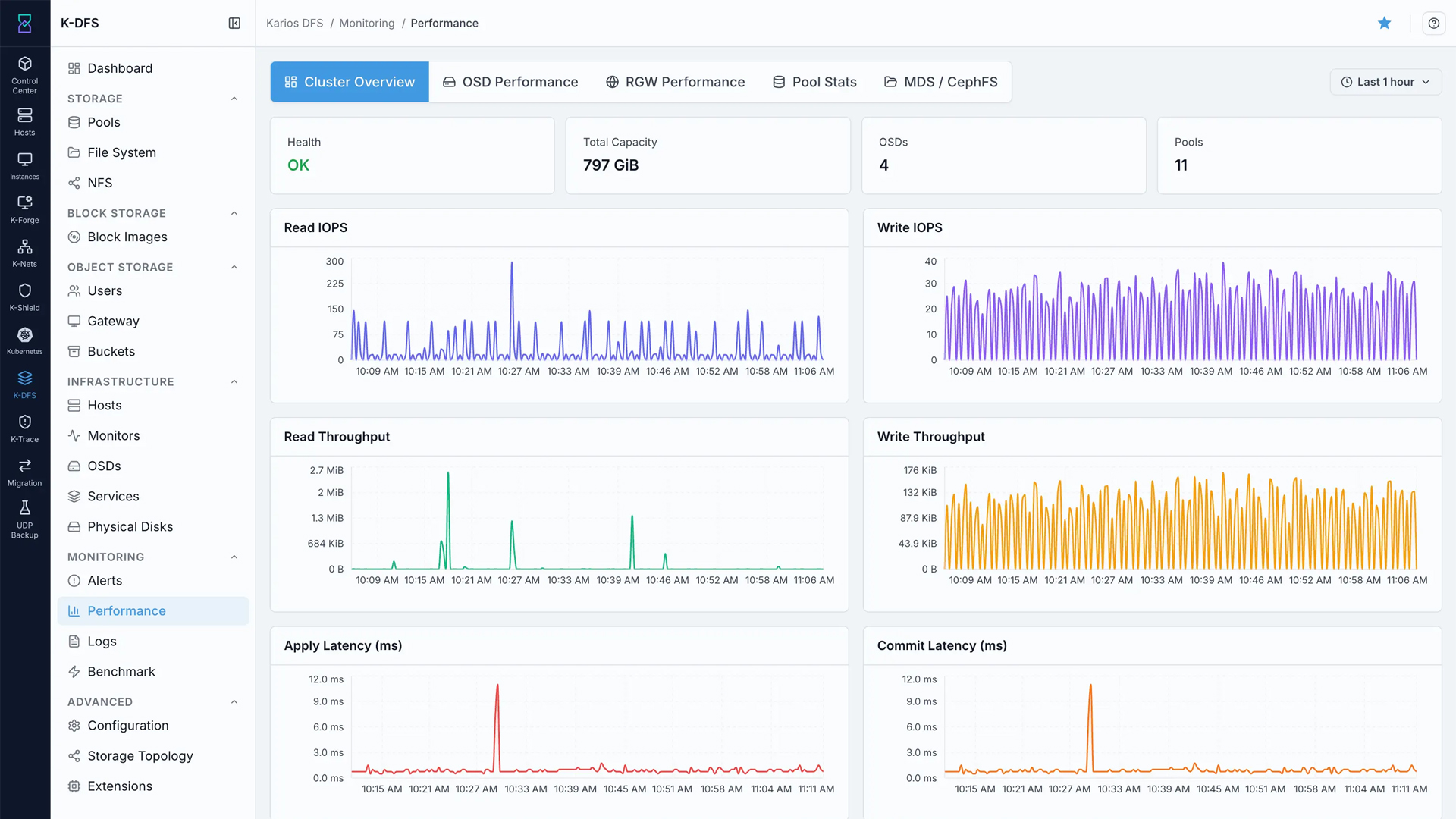The width and height of the screenshot is (1456, 819).
Task: Open Users under Object Storage
Action: point(153,290)
